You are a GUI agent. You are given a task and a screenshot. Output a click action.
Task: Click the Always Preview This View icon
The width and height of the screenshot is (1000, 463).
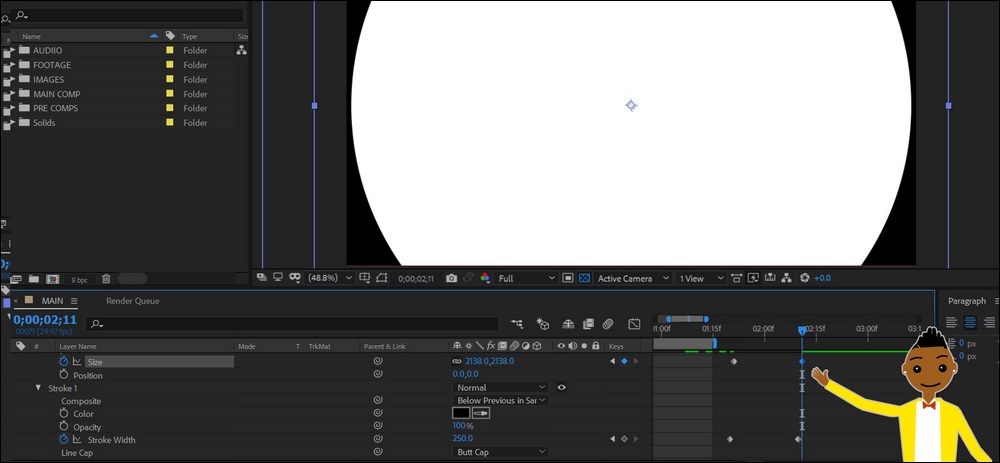[x=261, y=277]
